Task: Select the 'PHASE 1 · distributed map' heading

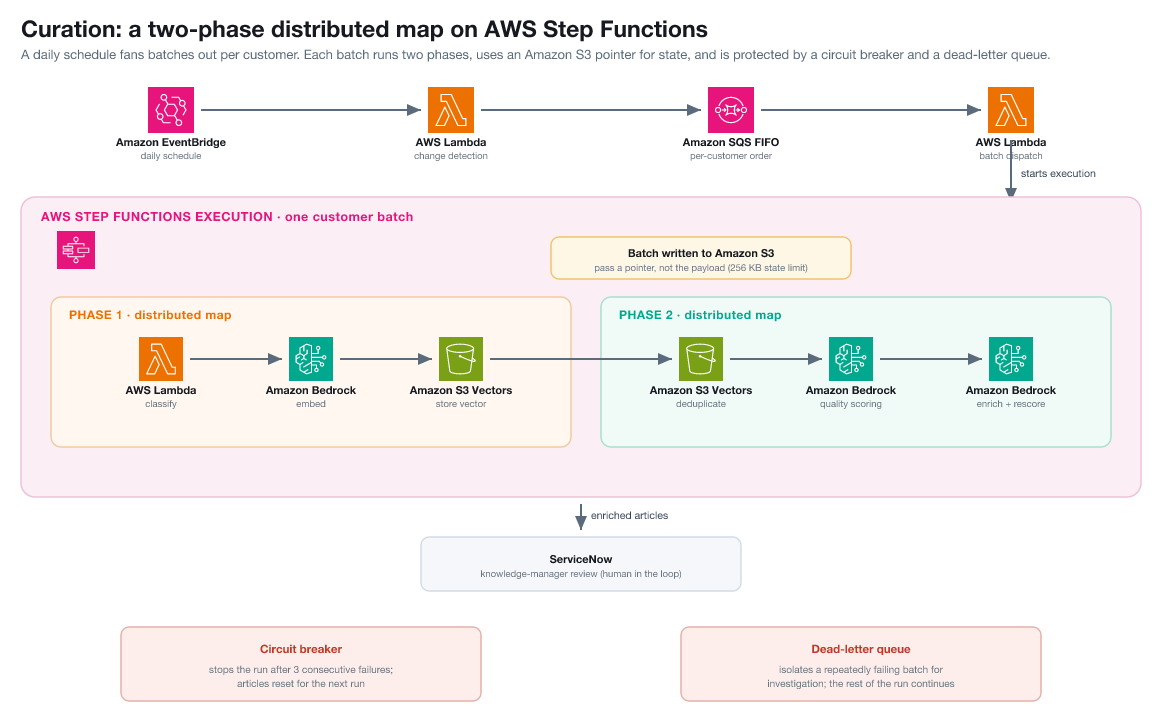Action: tap(150, 315)
